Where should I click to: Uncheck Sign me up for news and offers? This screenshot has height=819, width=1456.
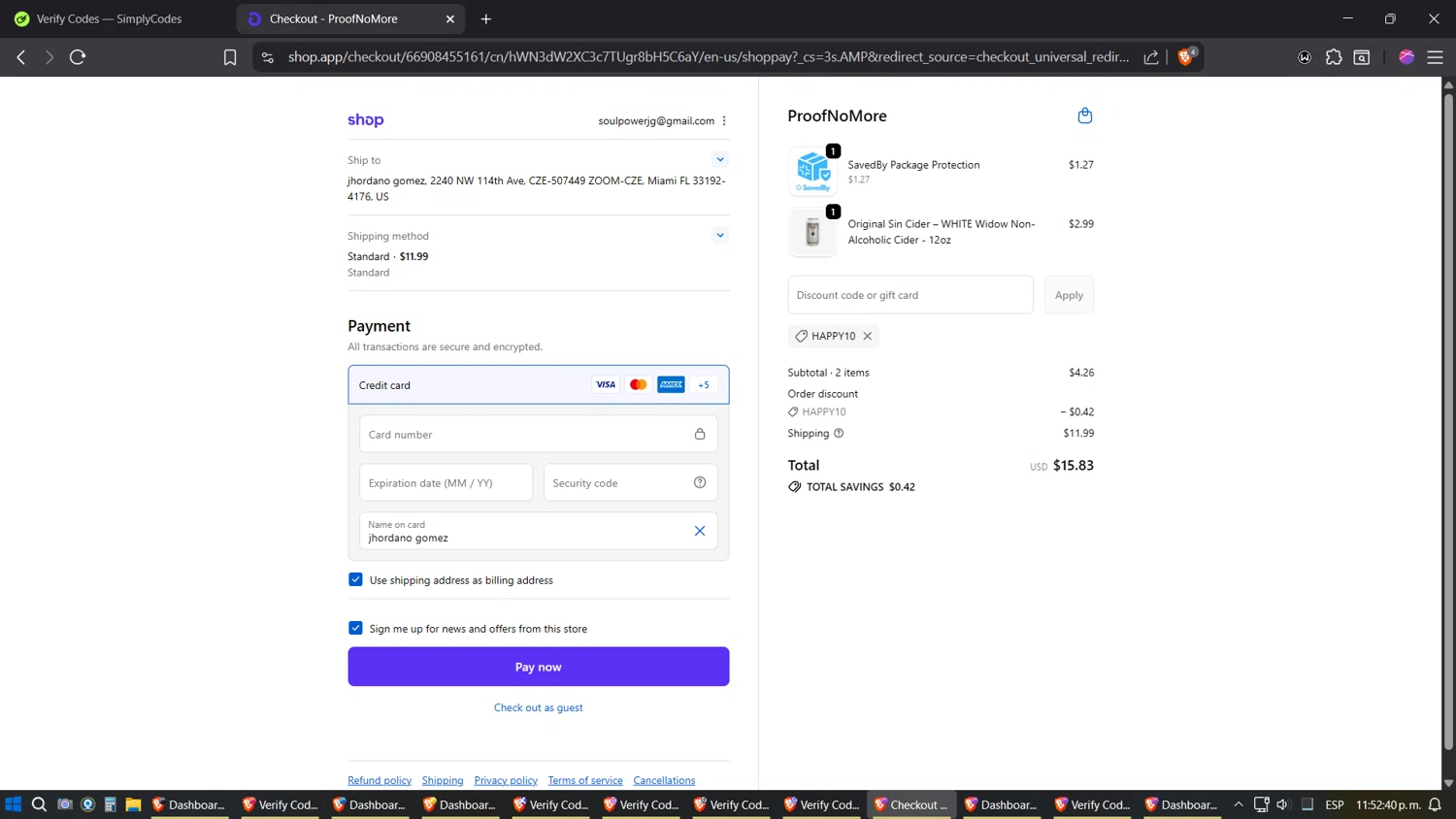(x=355, y=628)
